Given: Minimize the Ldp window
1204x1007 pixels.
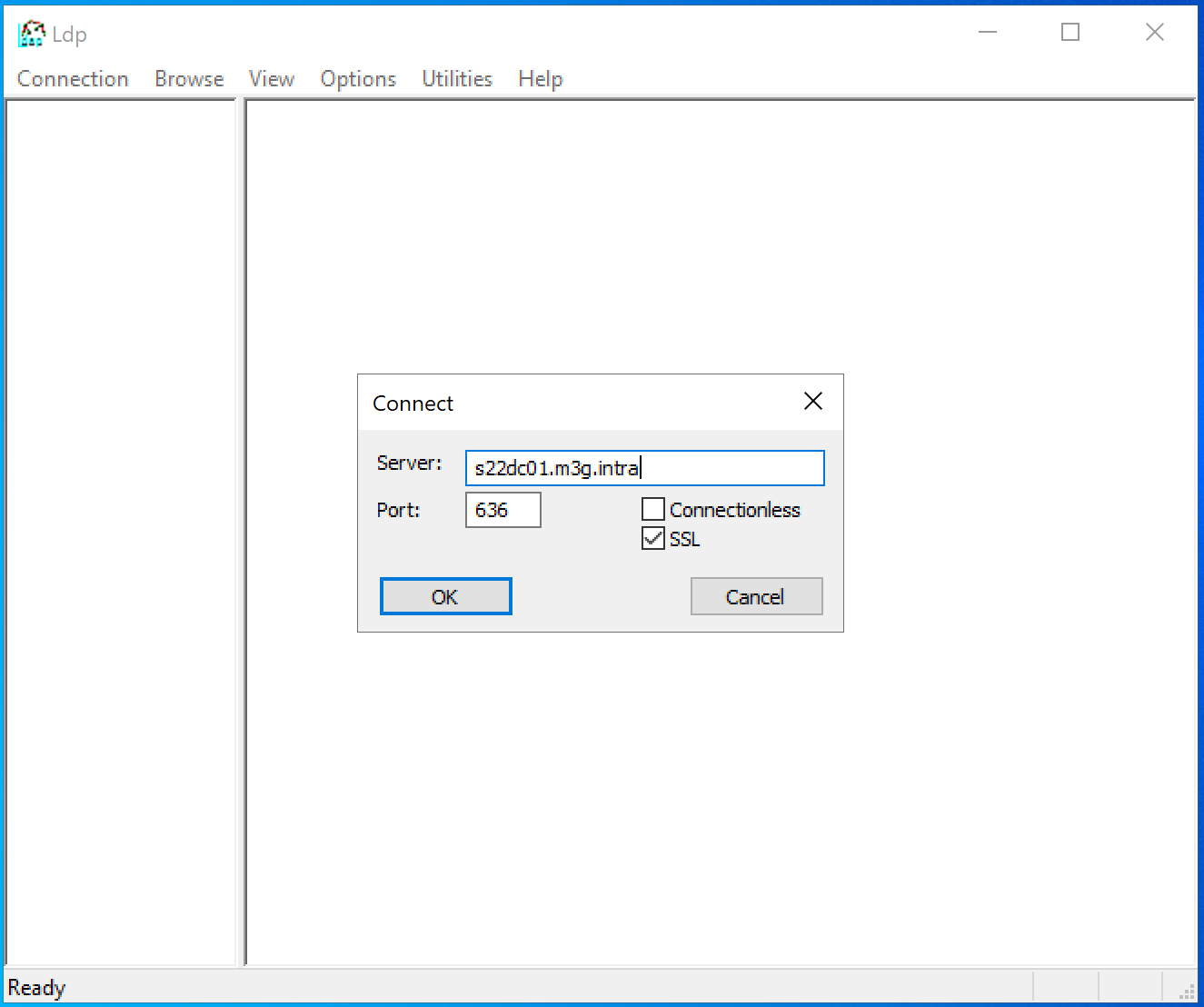Looking at the screenshot, I should [x=988, y=33].
